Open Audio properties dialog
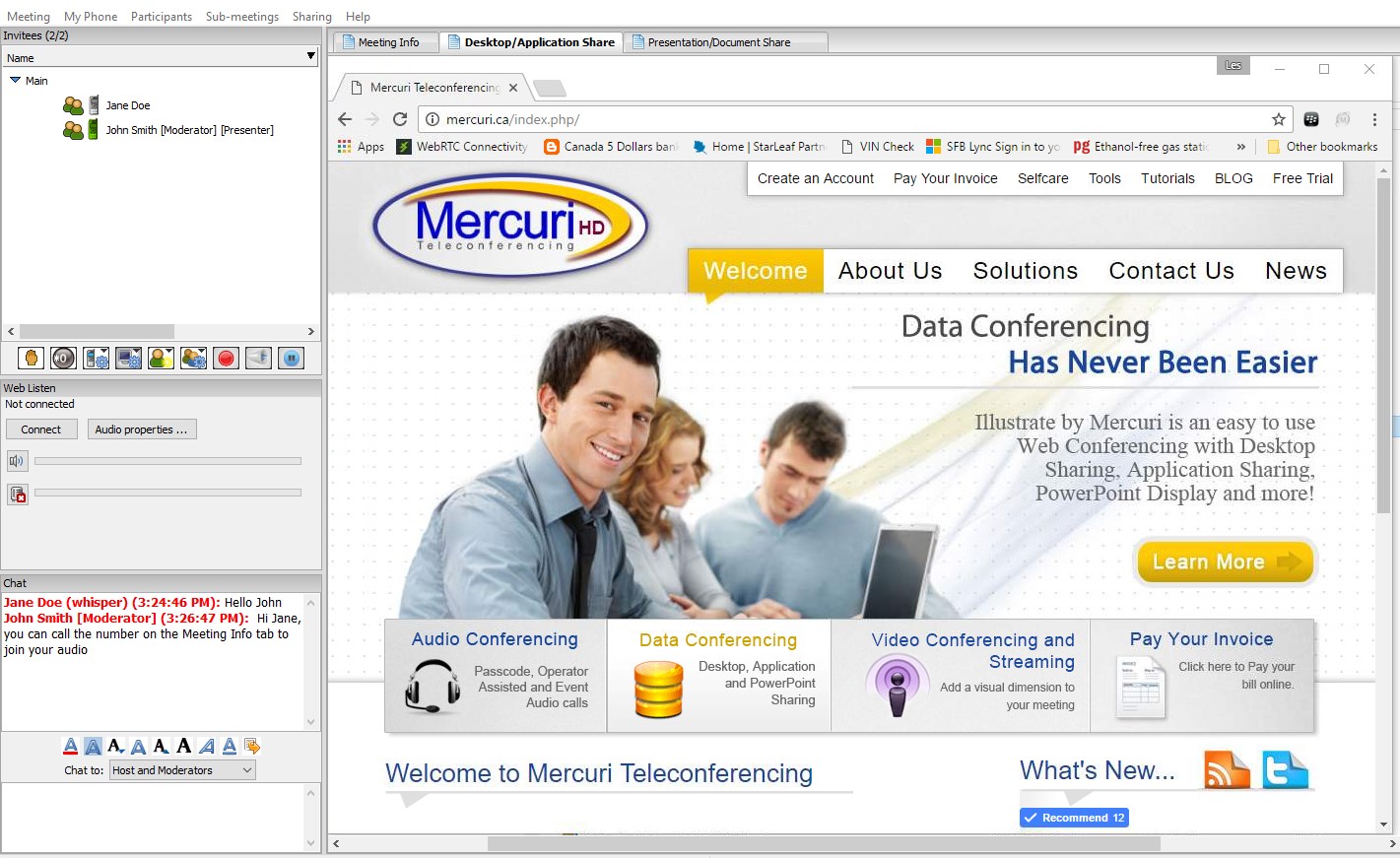Screen dimensions: 1400x858 coord(141,429)
